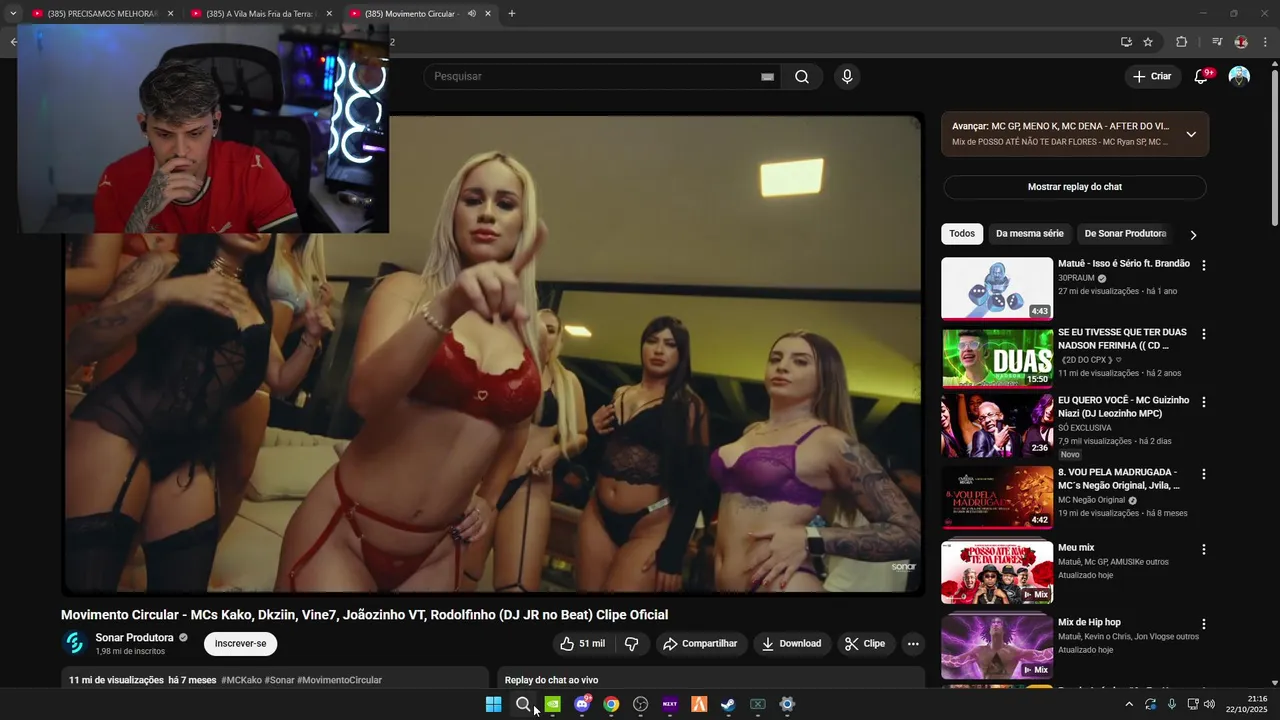Open options menu for Matuê - Isso é Sério
The image size is (1280, 720).
[x=1203, y=266]
